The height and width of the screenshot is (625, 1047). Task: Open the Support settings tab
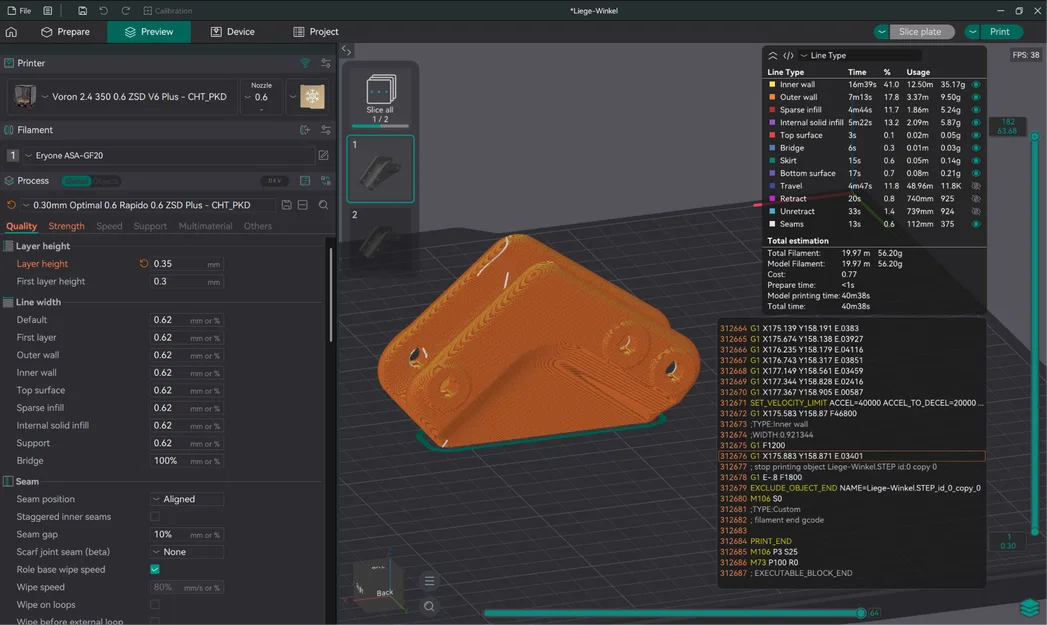[x=150, y=226]
